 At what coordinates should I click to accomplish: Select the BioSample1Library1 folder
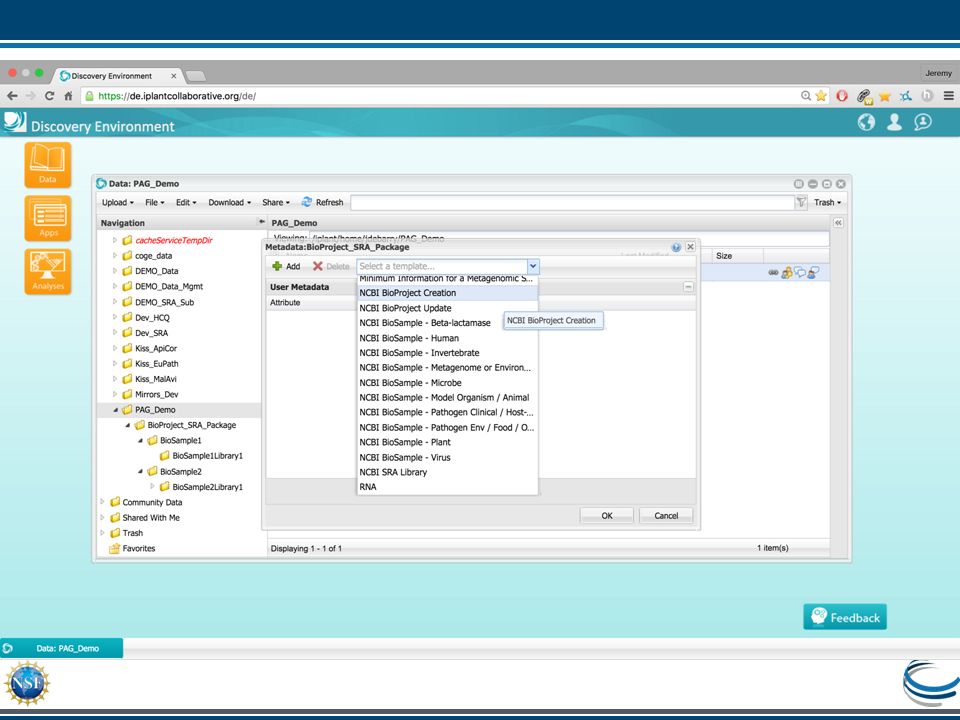click(207, 456)
